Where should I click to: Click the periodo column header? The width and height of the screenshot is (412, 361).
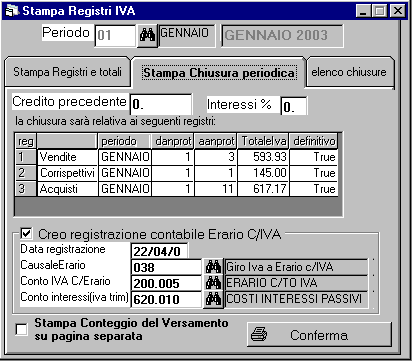[x=125, y=141]
